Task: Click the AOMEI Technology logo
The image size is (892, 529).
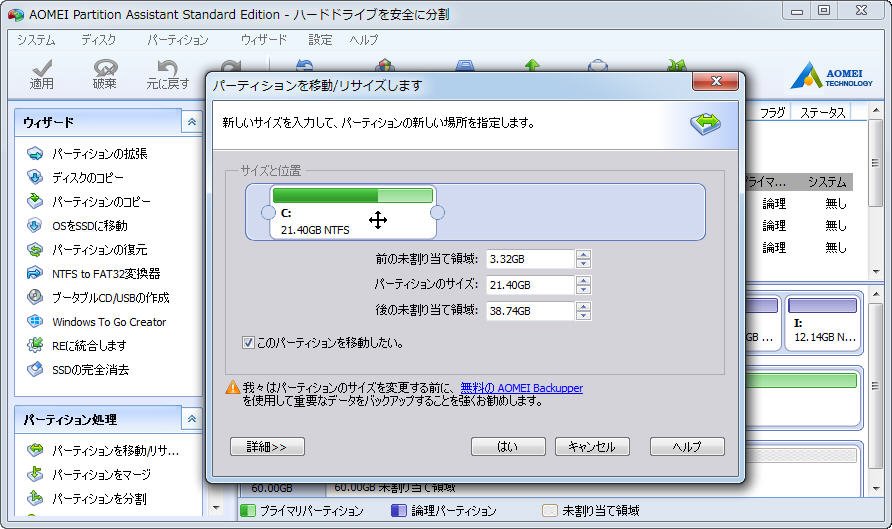Action: tap(831, 76)
